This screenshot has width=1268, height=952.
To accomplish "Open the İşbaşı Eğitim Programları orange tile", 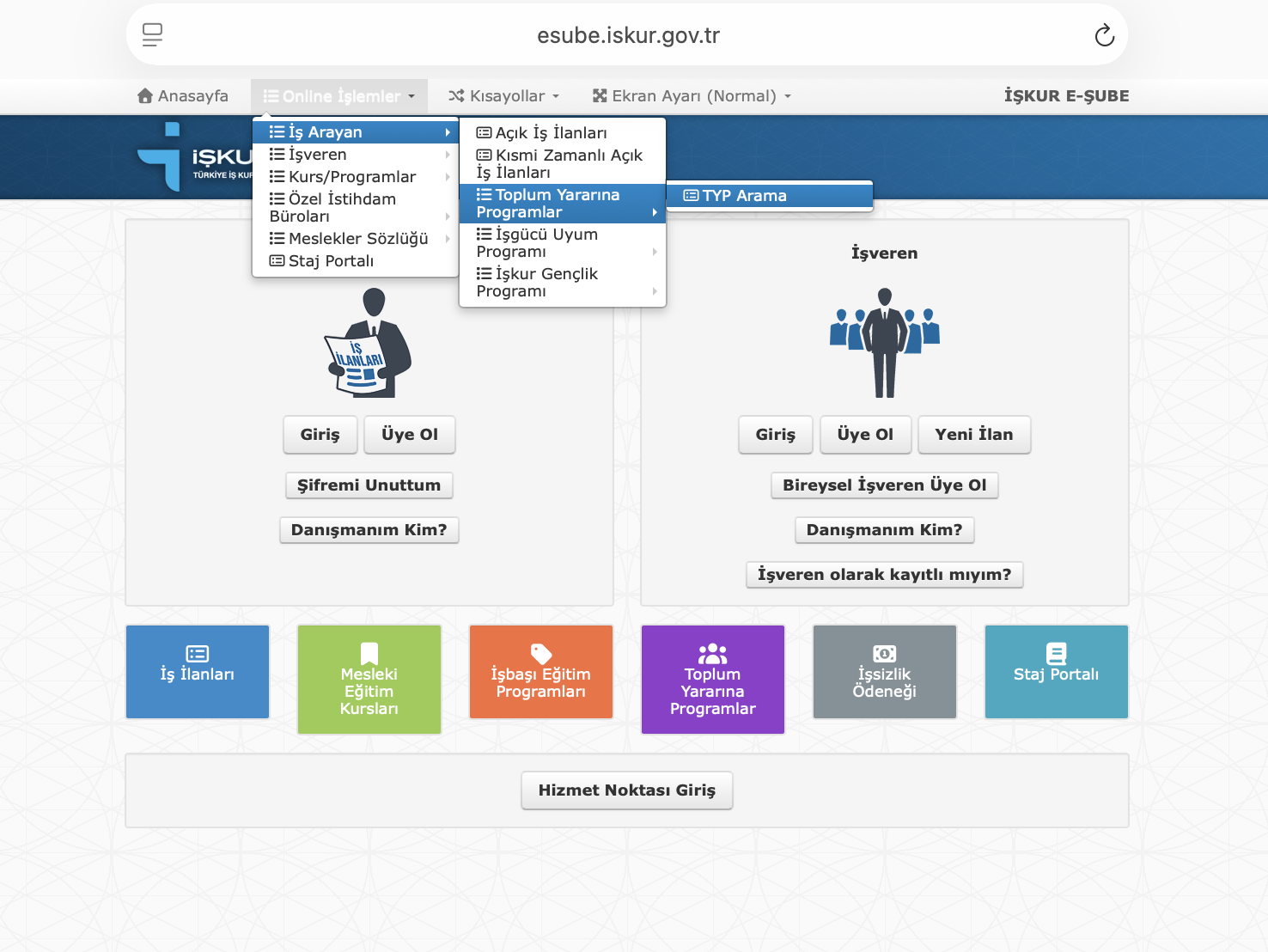I will (541, 671).
